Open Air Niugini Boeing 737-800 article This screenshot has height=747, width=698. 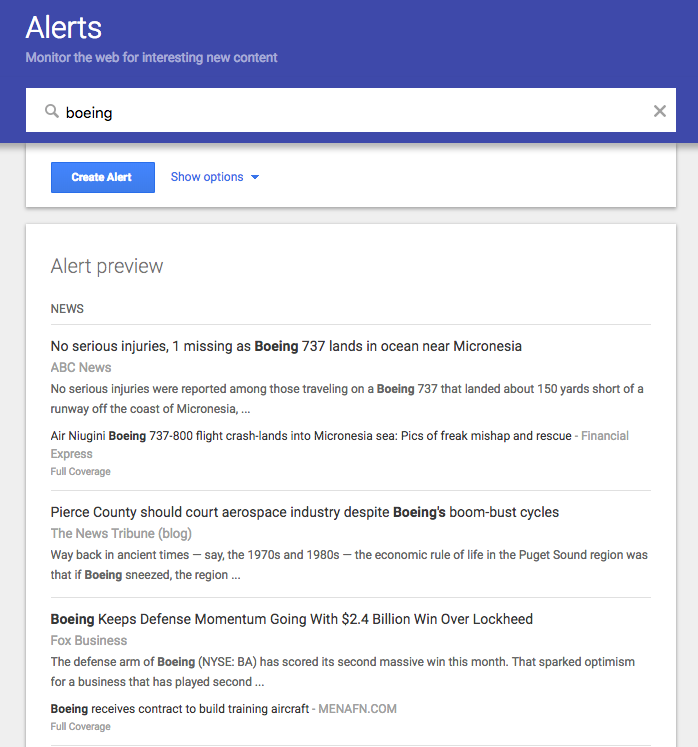click(311, 436)
